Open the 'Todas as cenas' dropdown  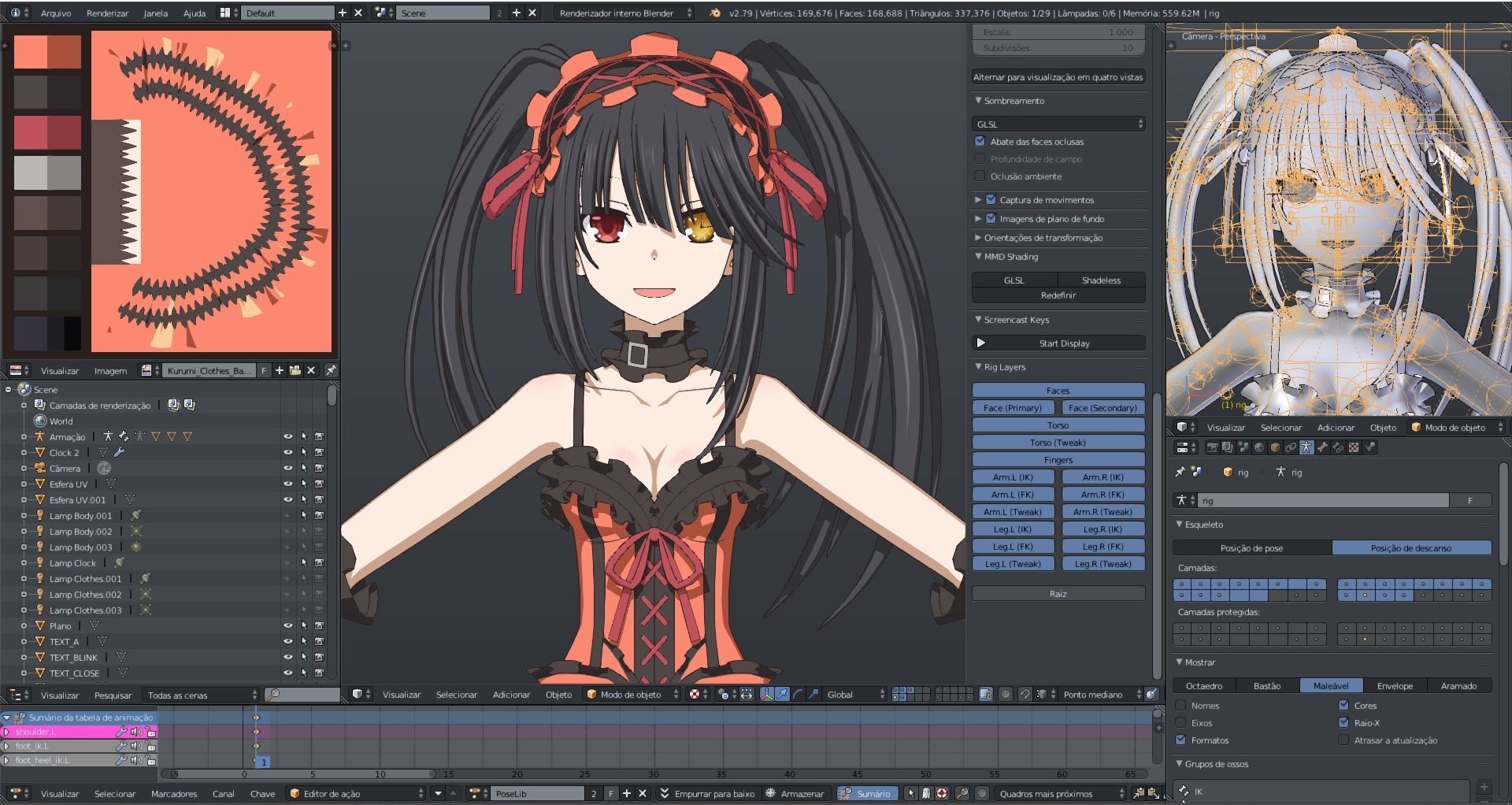pos(201,695)
